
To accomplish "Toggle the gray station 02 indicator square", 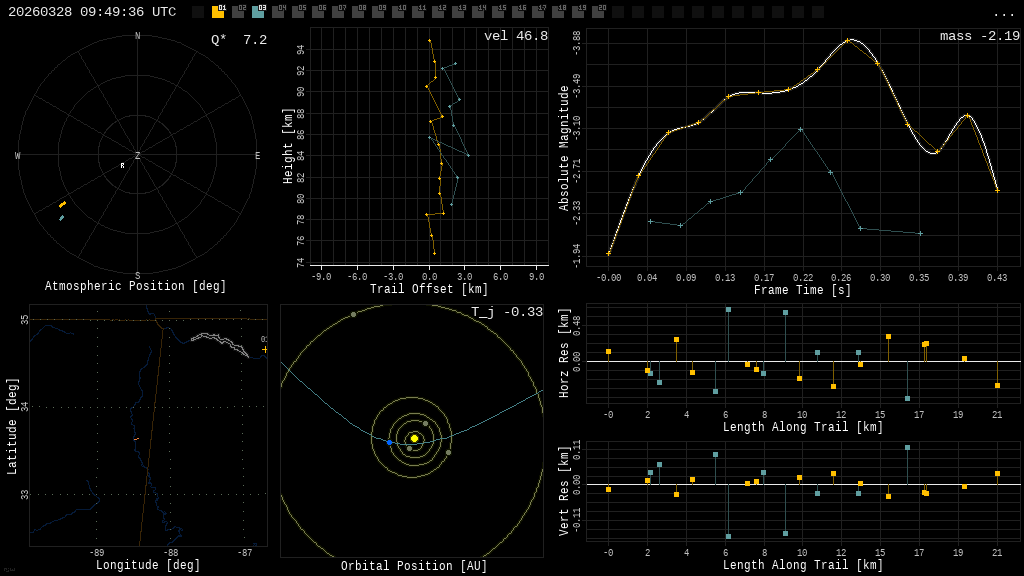I will click(238, 12).
